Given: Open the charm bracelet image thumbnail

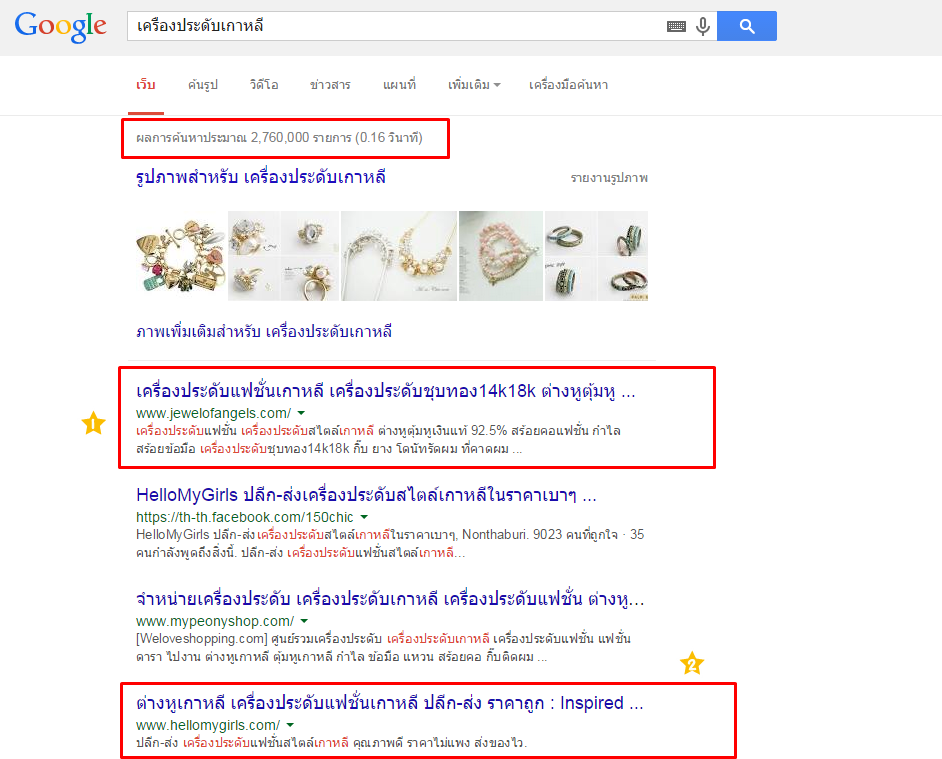Looking at the screenshot, I should point(181,256).
